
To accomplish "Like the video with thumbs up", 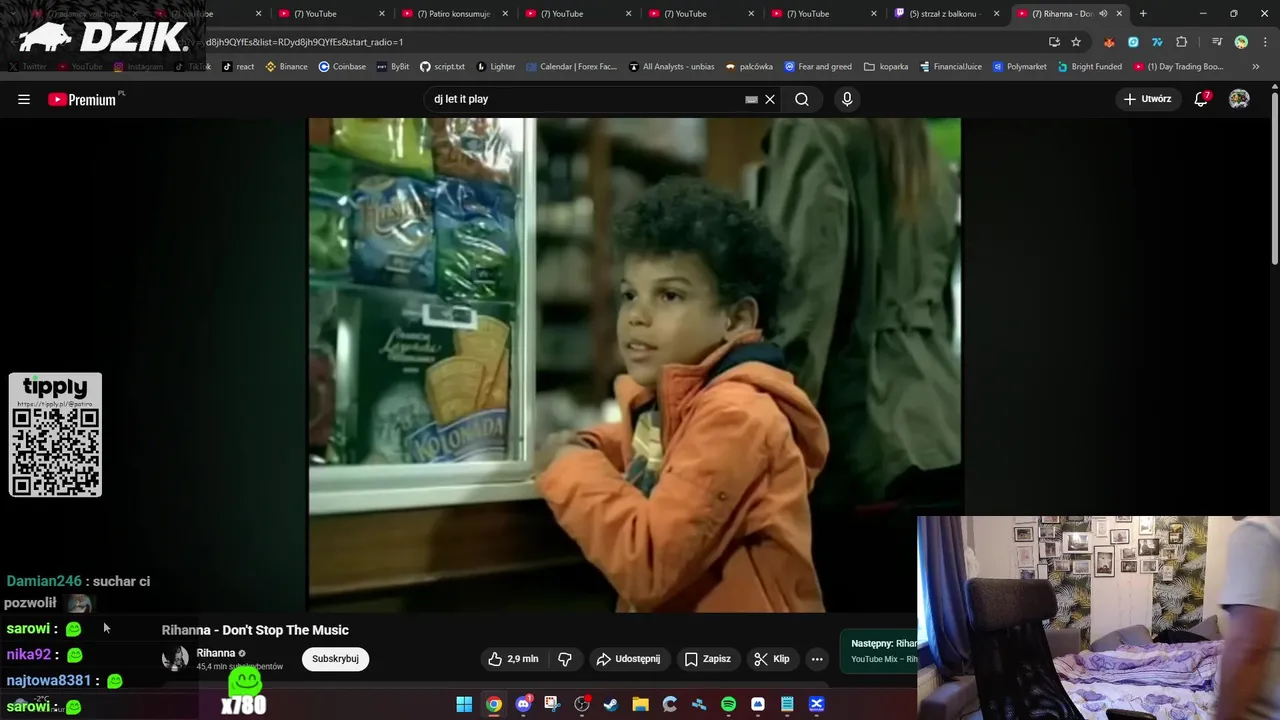I will [513, 659].
